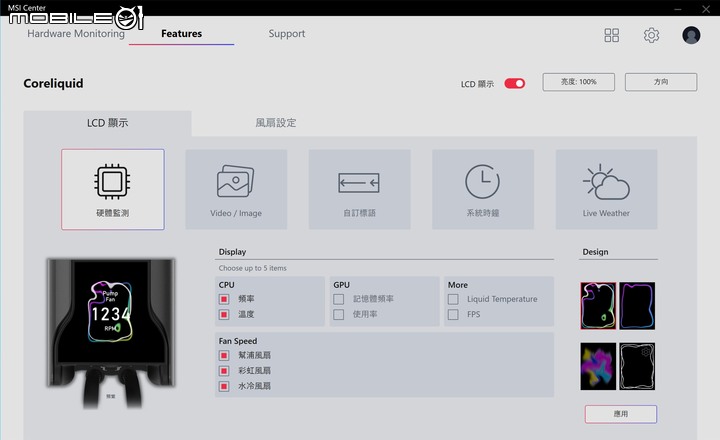Uncheck 幫浦風扇 pump fan checkbox

coord(224,355)
